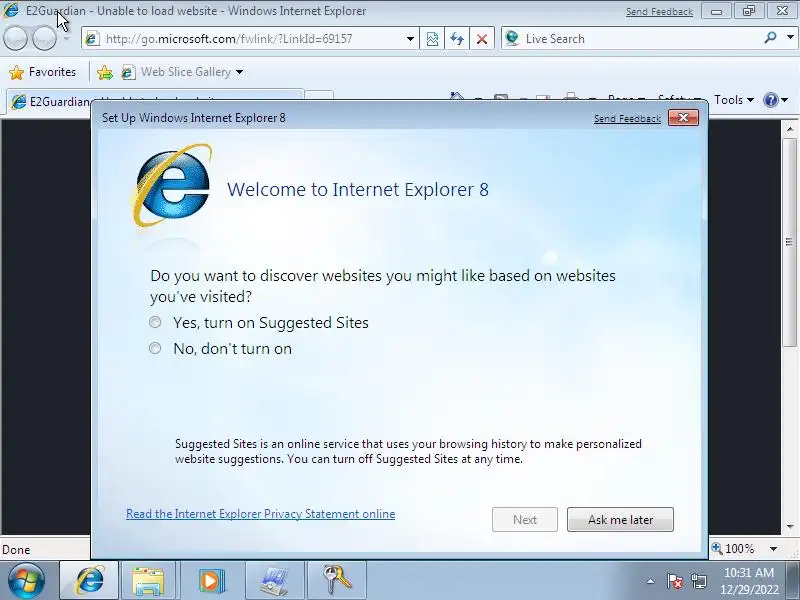The height and width of the screenshot is (600, 800).
Task: Click the Done status bar text
Action: 16,550
